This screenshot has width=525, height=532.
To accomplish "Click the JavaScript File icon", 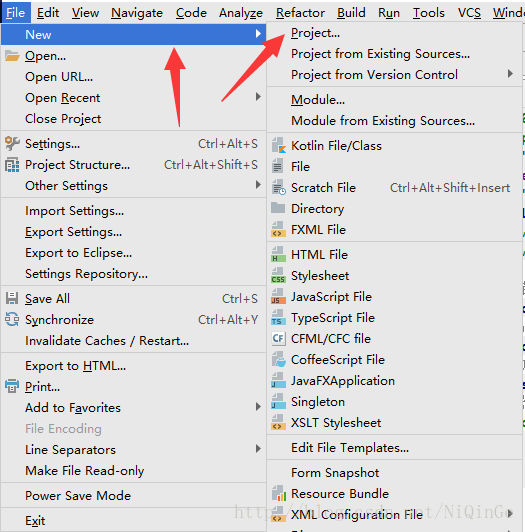I will click(278, 297).
